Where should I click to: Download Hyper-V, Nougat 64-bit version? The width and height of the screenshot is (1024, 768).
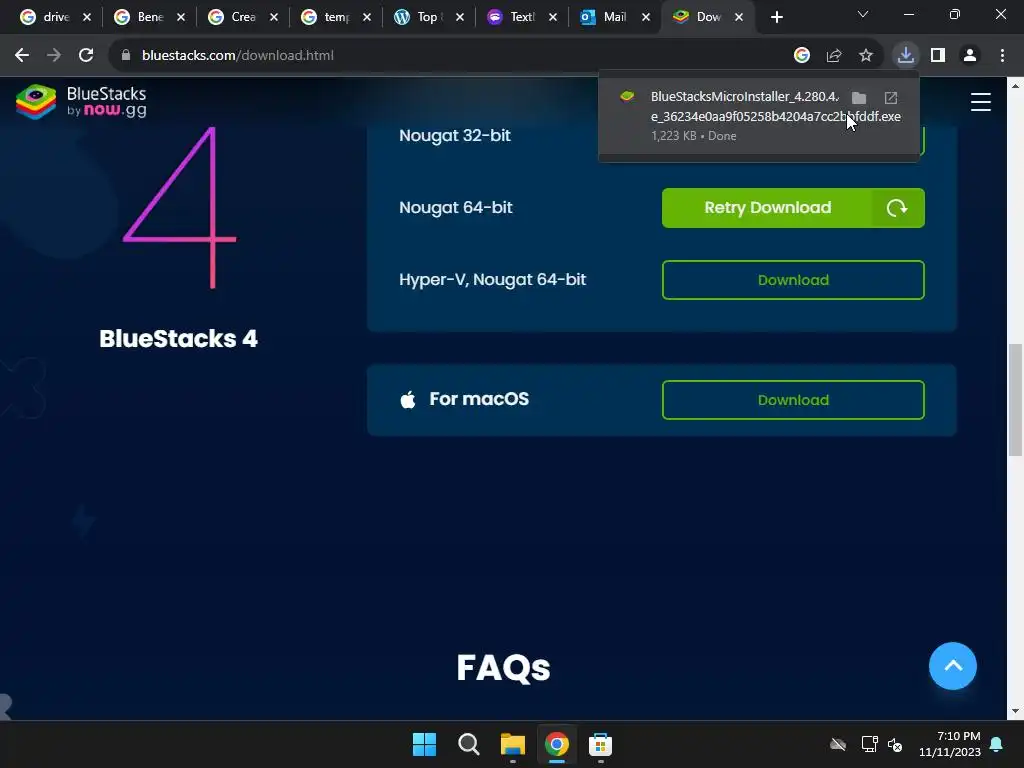(x=793, y=280)
